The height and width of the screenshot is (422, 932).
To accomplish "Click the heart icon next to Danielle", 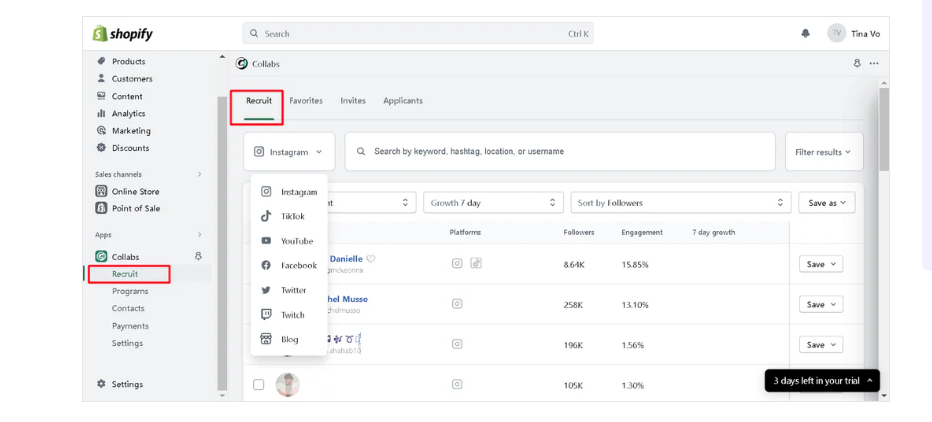I will [x=370, y=259].
